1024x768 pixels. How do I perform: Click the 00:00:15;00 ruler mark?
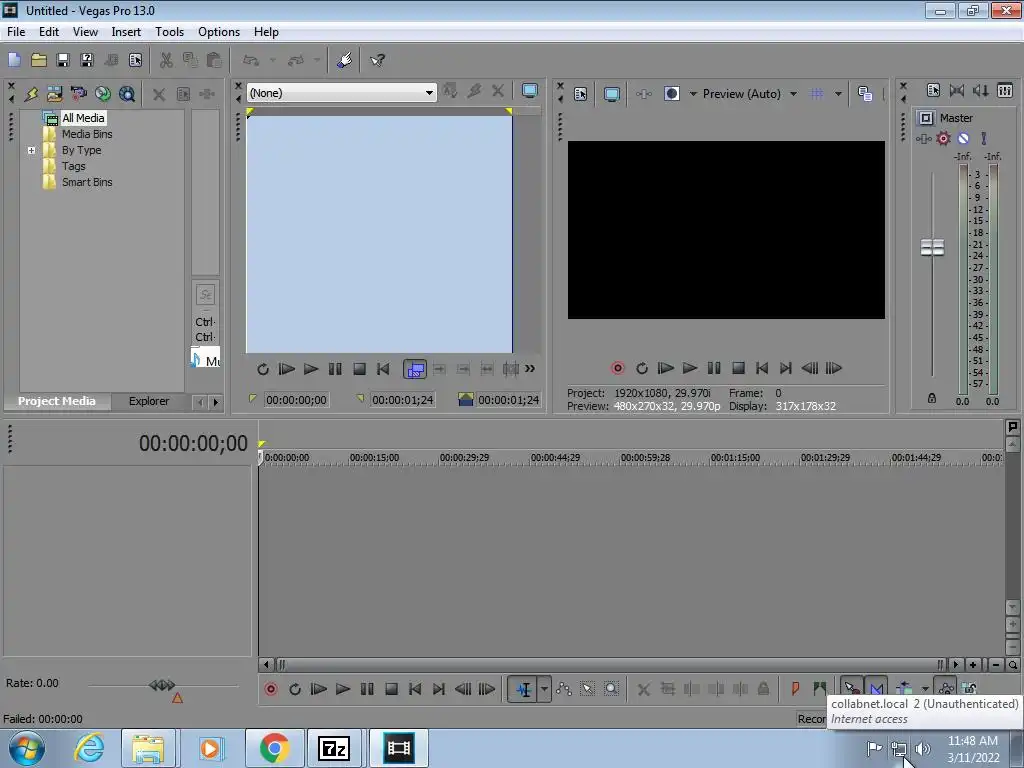pyautogui.click(x=374, y=458)
